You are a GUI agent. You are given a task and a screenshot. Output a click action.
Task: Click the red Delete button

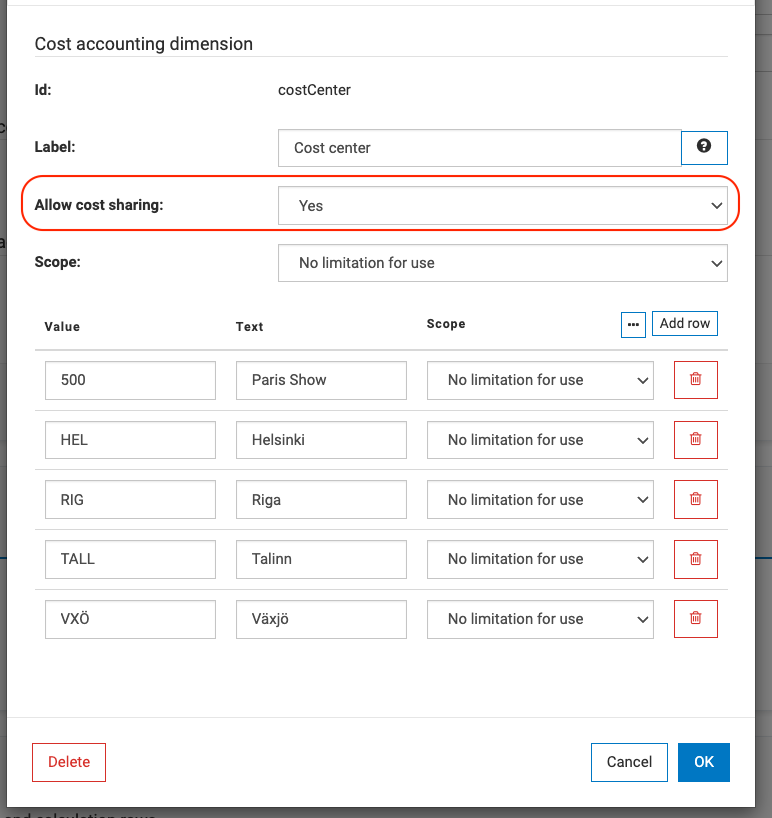69,762
